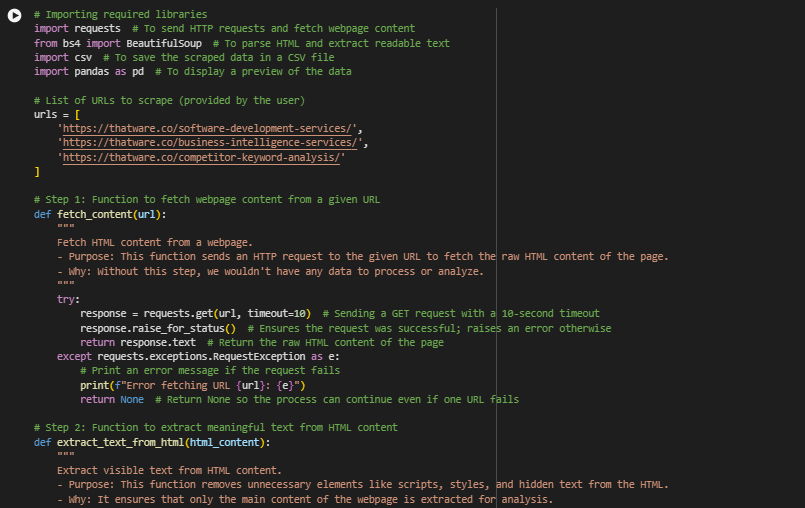
Task: Click '# Print an error message' comment
Action: coord(210,370)
